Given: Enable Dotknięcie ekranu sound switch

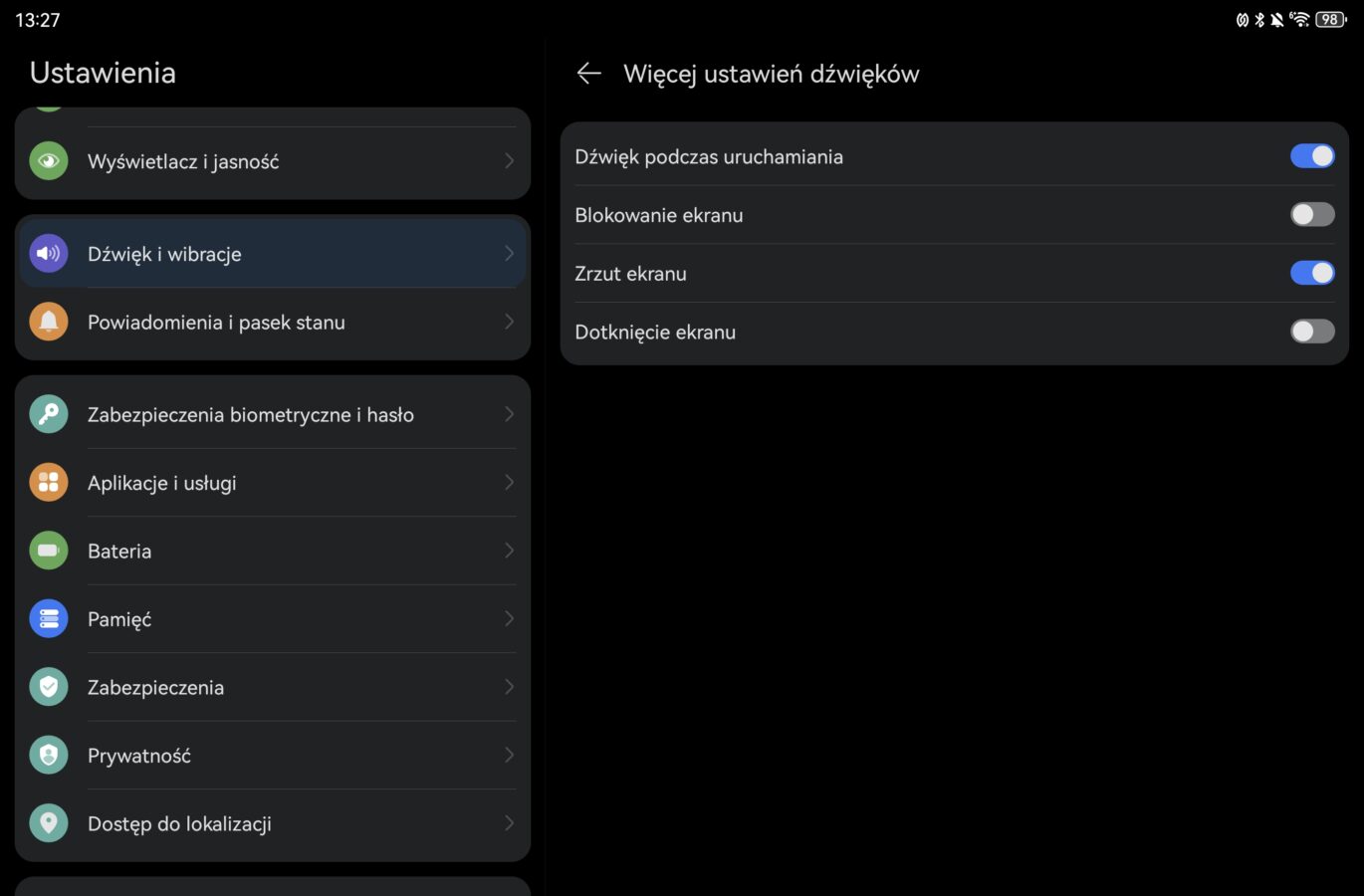Looking at the screenshot, I should click(x=1311, y=332).
